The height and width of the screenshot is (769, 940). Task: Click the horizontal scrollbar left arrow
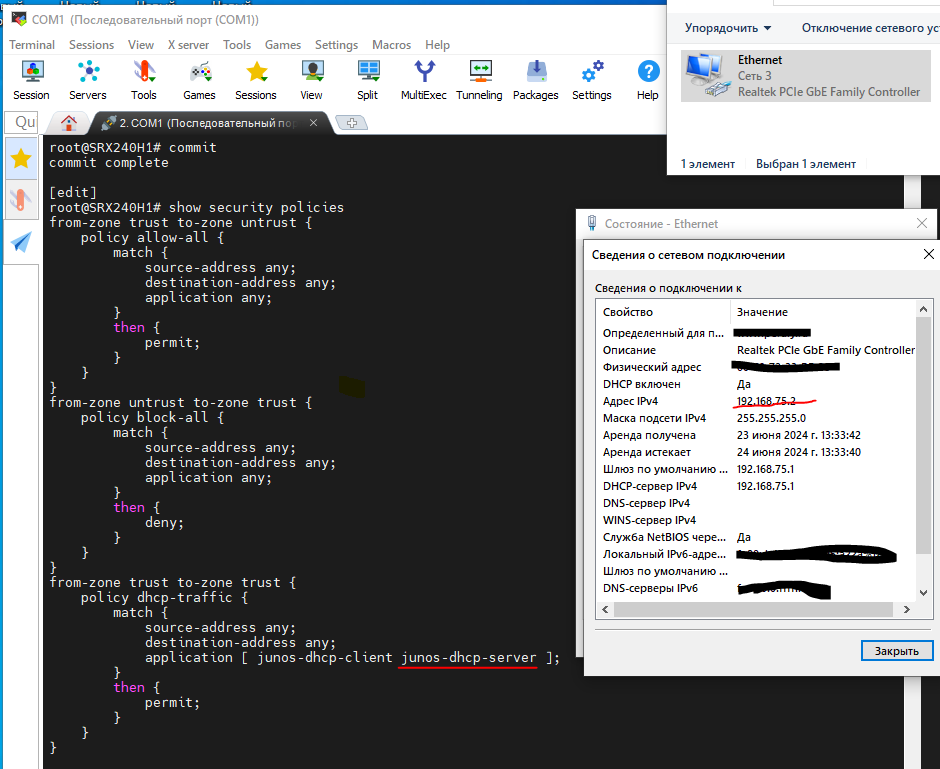pyautogui.click(x=605, y=610)
